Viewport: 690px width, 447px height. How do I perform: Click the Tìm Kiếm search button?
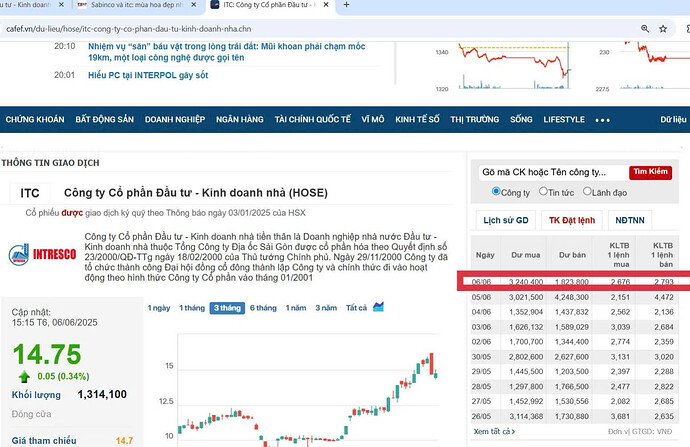650,172
